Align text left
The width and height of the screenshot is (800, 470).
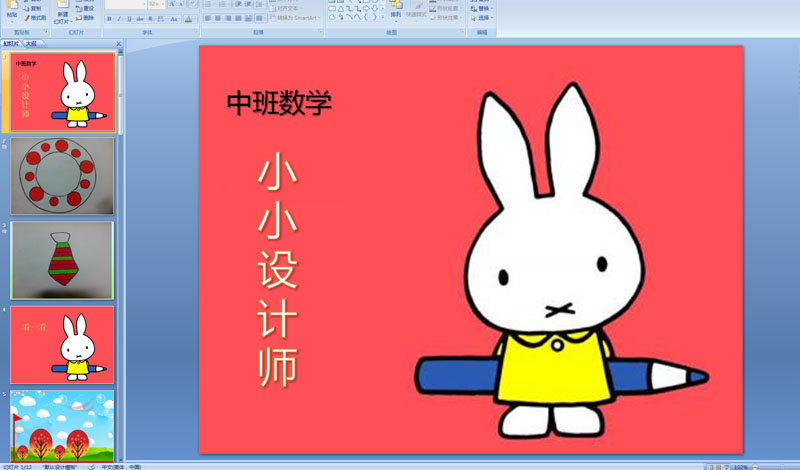click(x=208, y=18)
